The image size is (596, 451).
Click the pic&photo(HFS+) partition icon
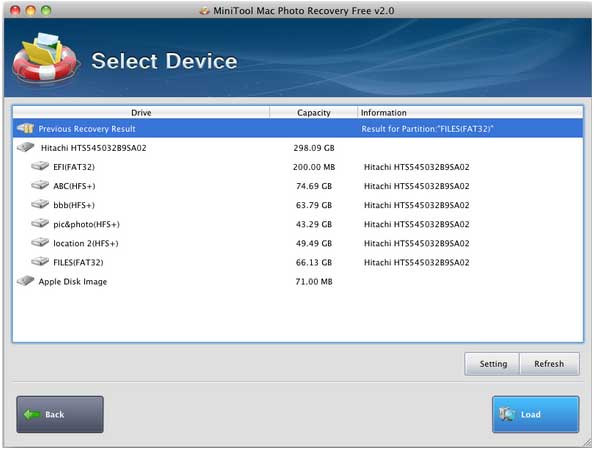40,223
